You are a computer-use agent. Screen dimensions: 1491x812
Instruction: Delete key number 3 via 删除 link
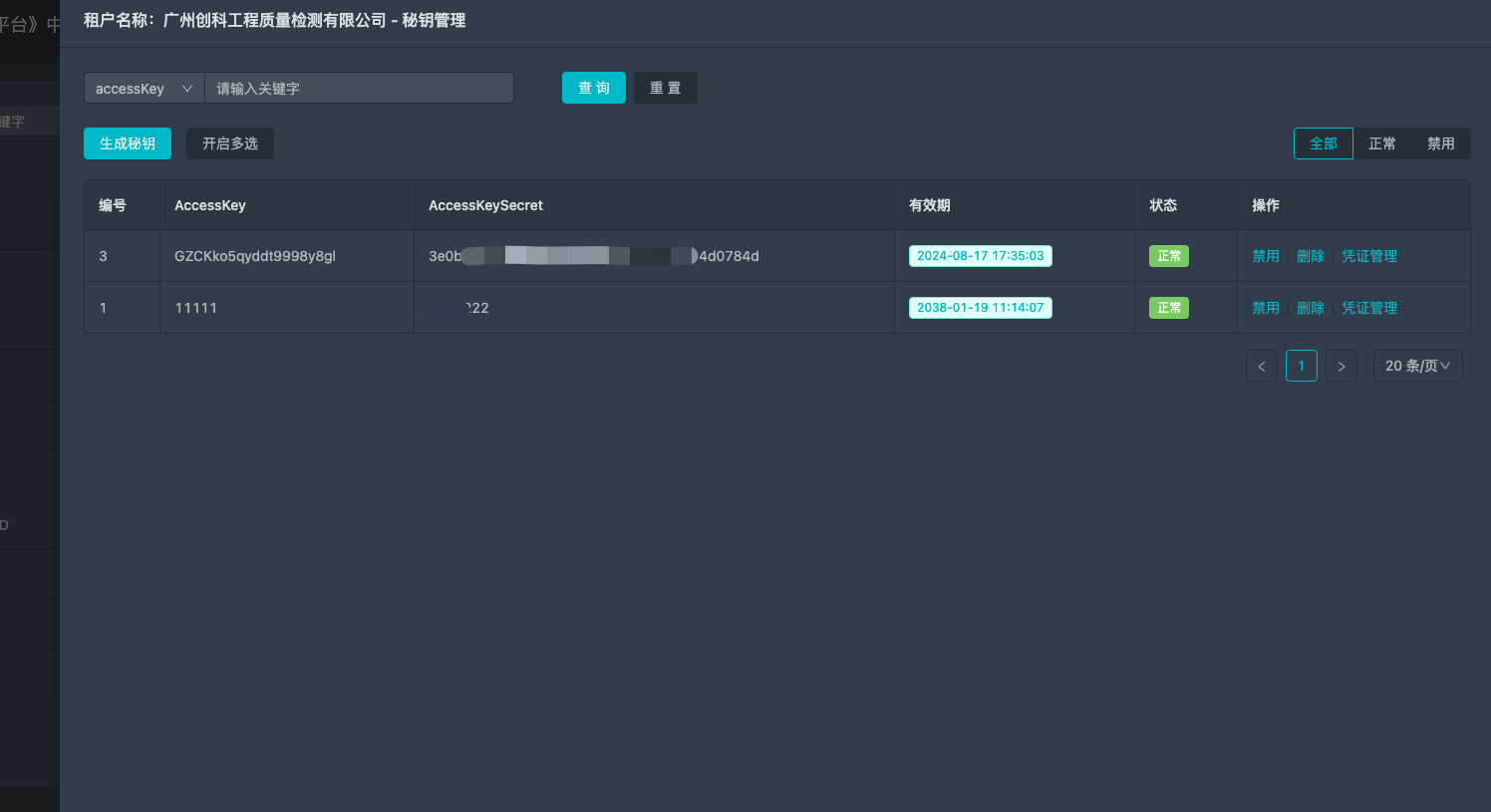(x=1310, y=256)
